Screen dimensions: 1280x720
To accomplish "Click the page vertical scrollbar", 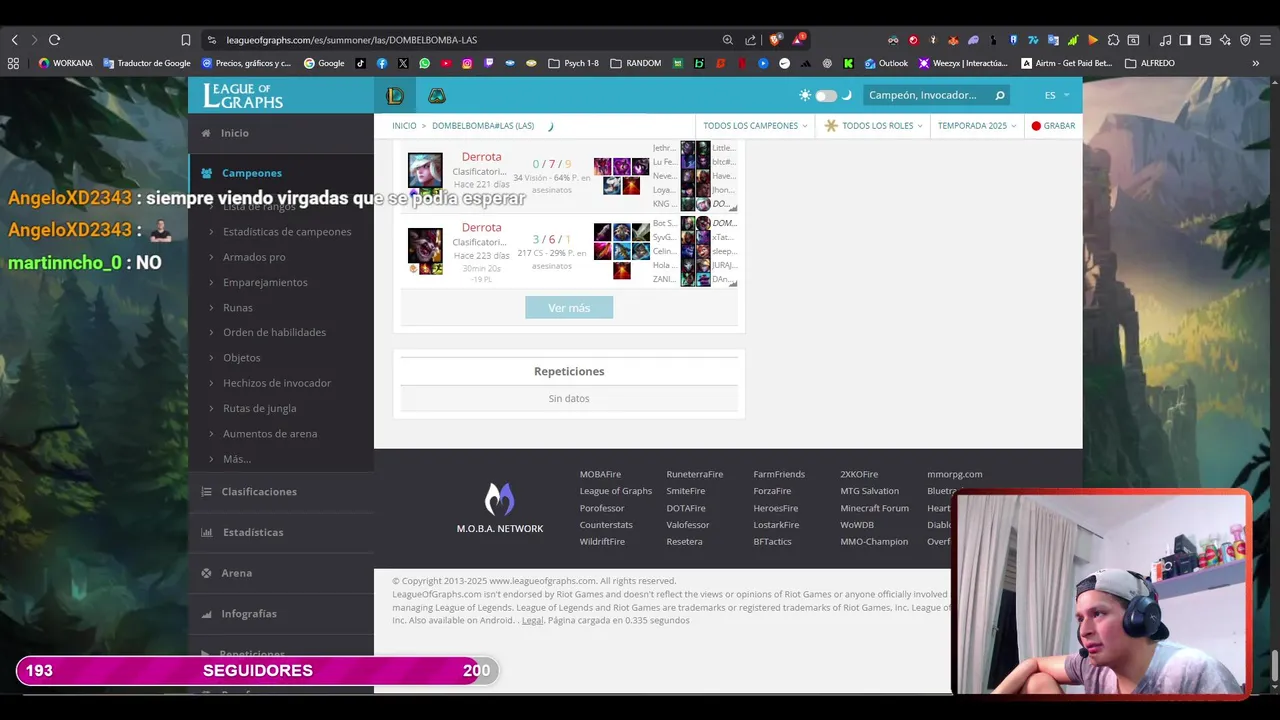I will coord(1275,664).
